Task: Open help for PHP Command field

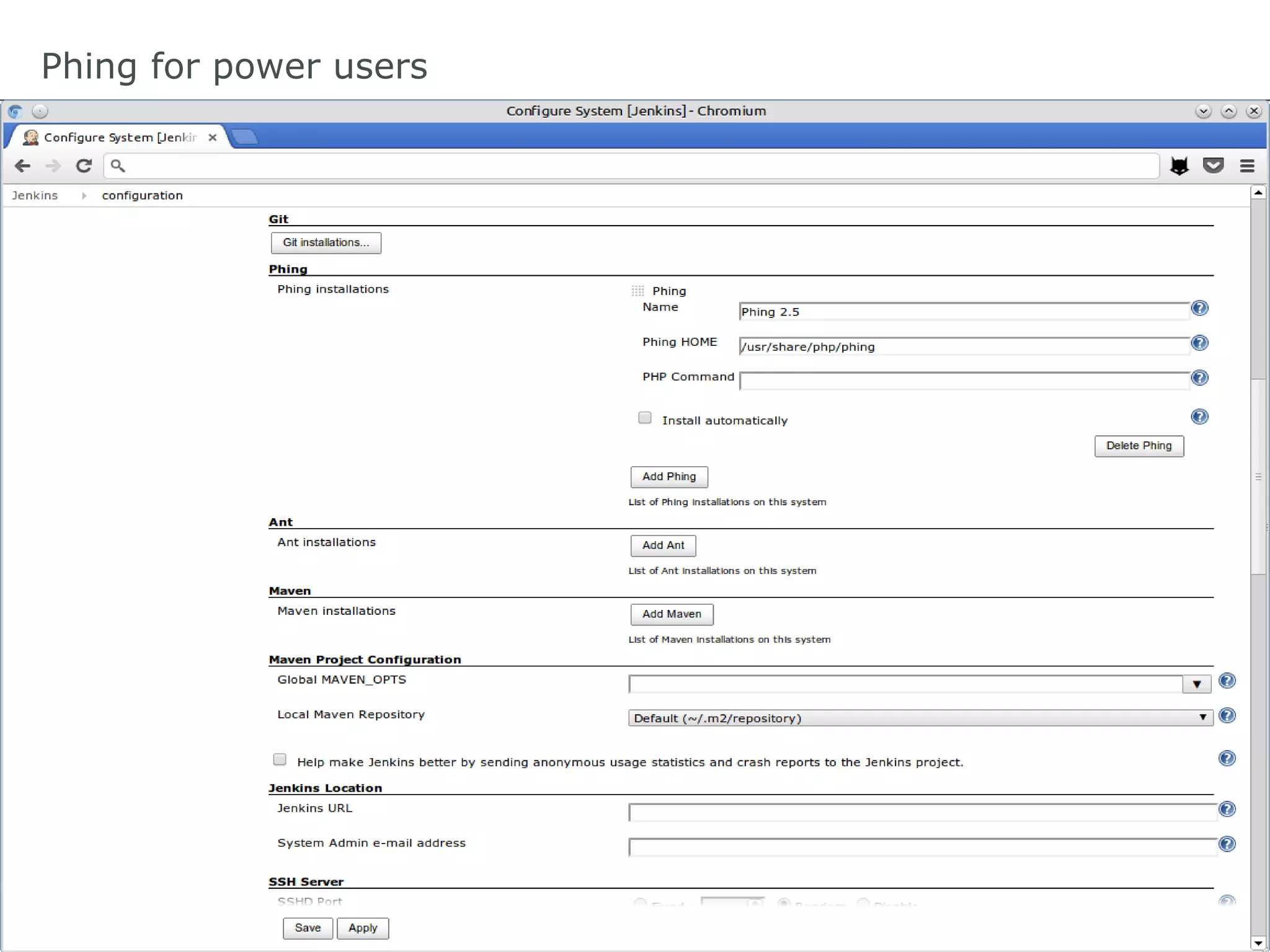Action: point(1200,377)
